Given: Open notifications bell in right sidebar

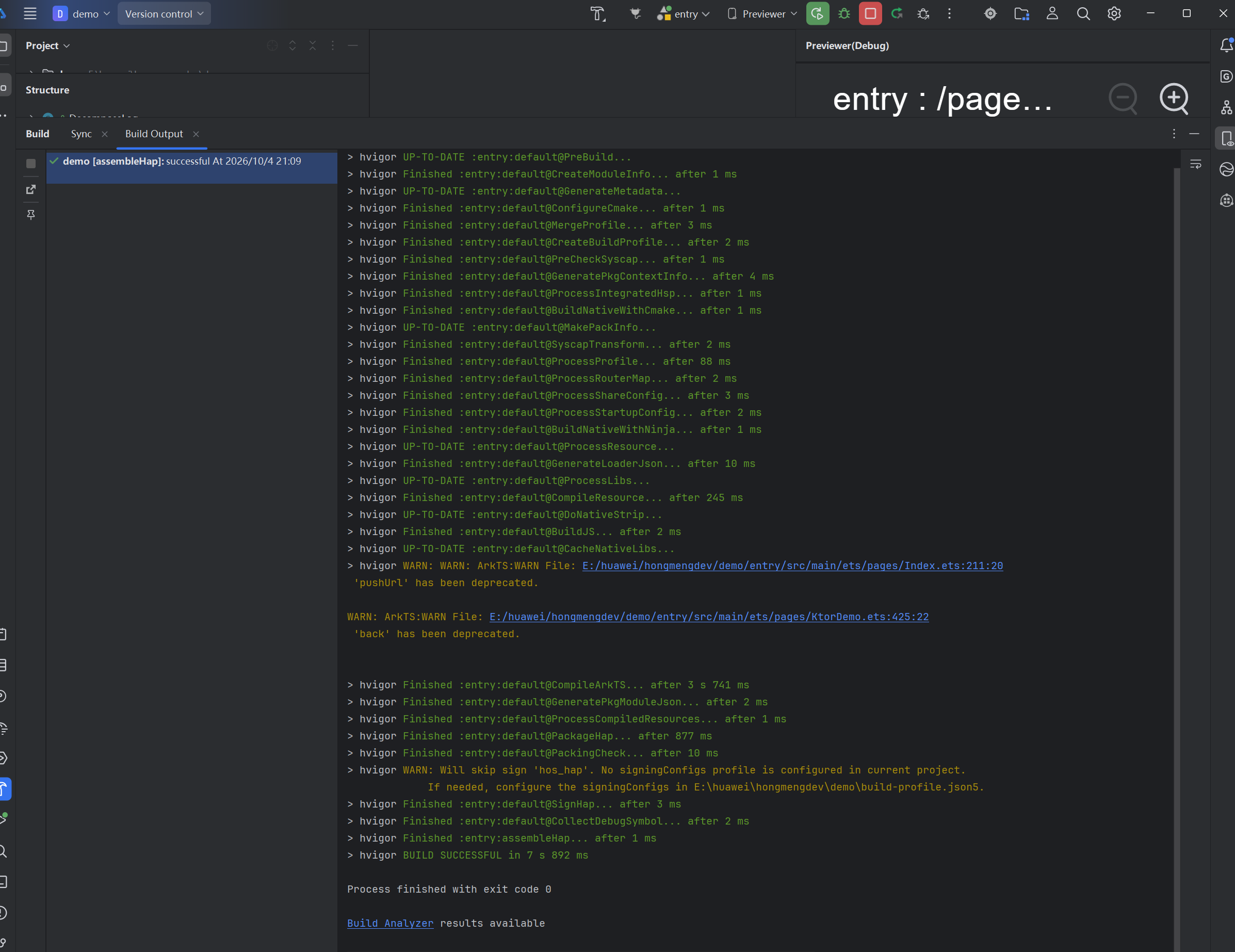Looking at the screenshot, I should 1226,45.
